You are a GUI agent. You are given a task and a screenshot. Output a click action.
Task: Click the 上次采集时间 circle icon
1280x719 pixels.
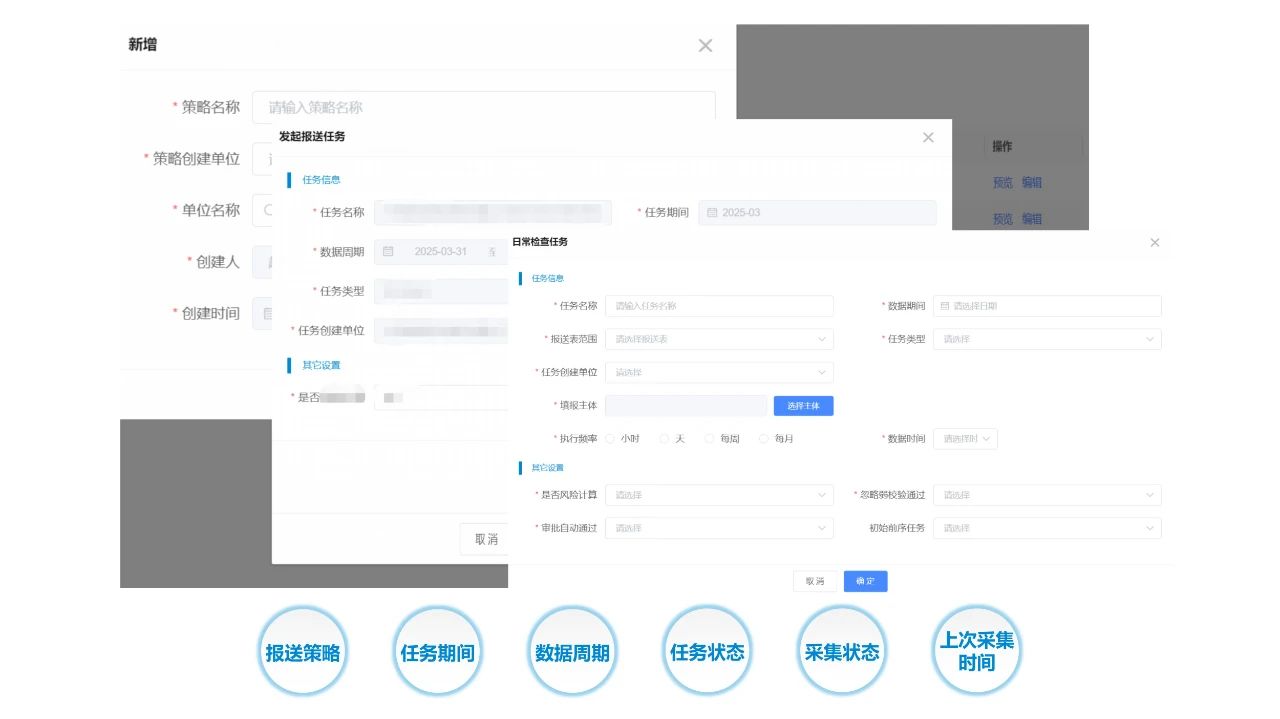point(977,652)
